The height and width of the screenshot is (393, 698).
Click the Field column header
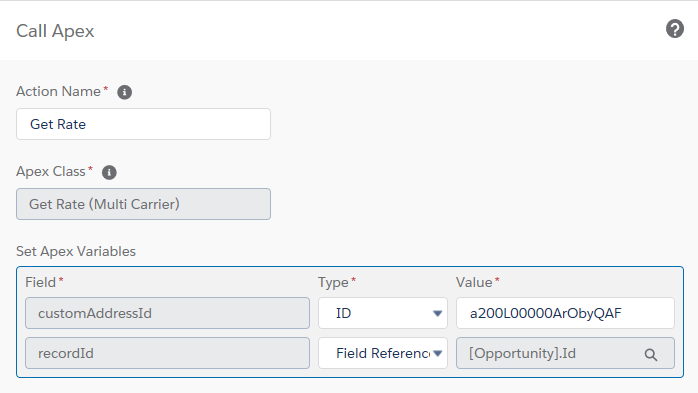coord(41,282)
